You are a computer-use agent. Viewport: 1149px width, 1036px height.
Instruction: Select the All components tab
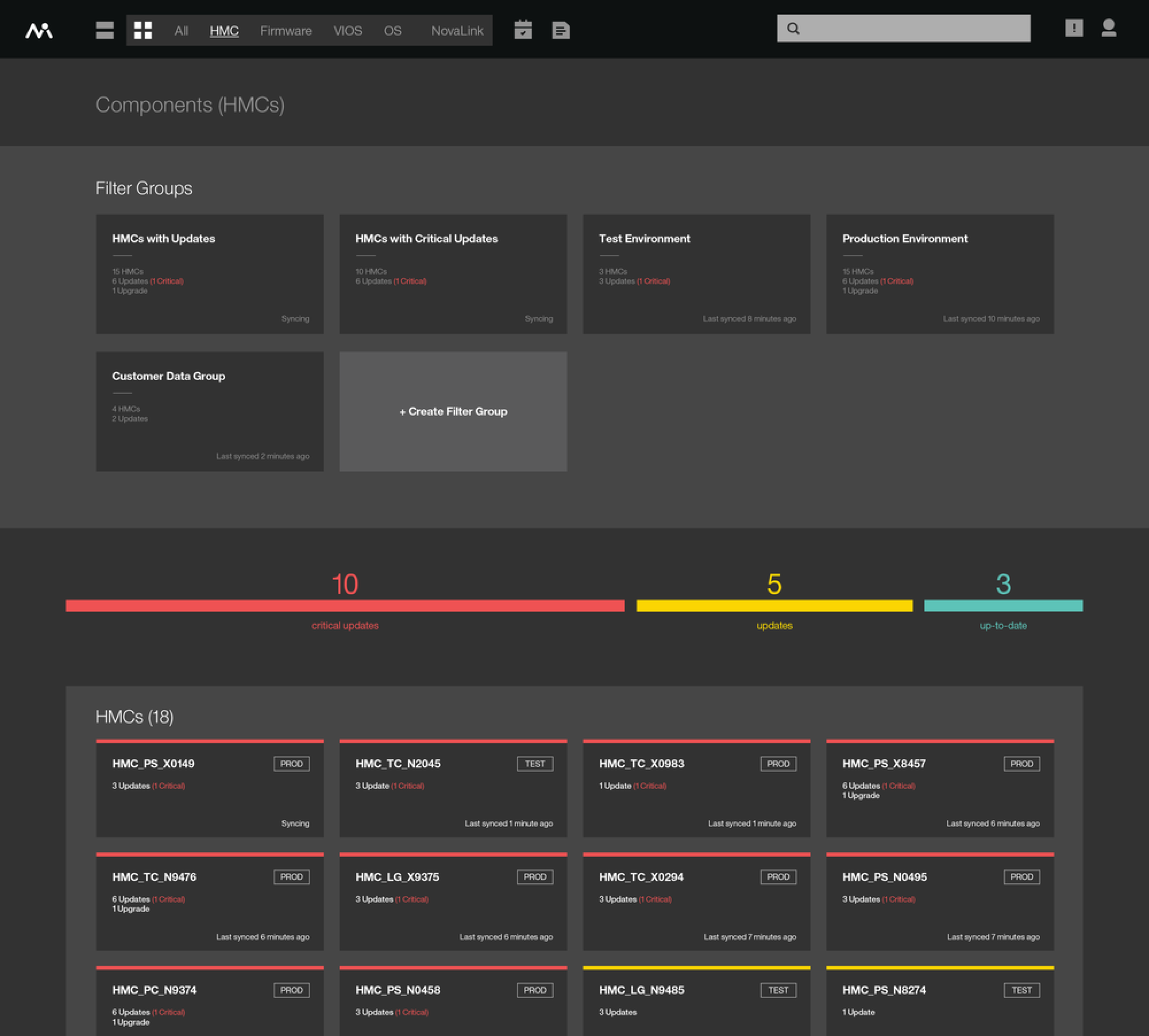click(181, 31)
